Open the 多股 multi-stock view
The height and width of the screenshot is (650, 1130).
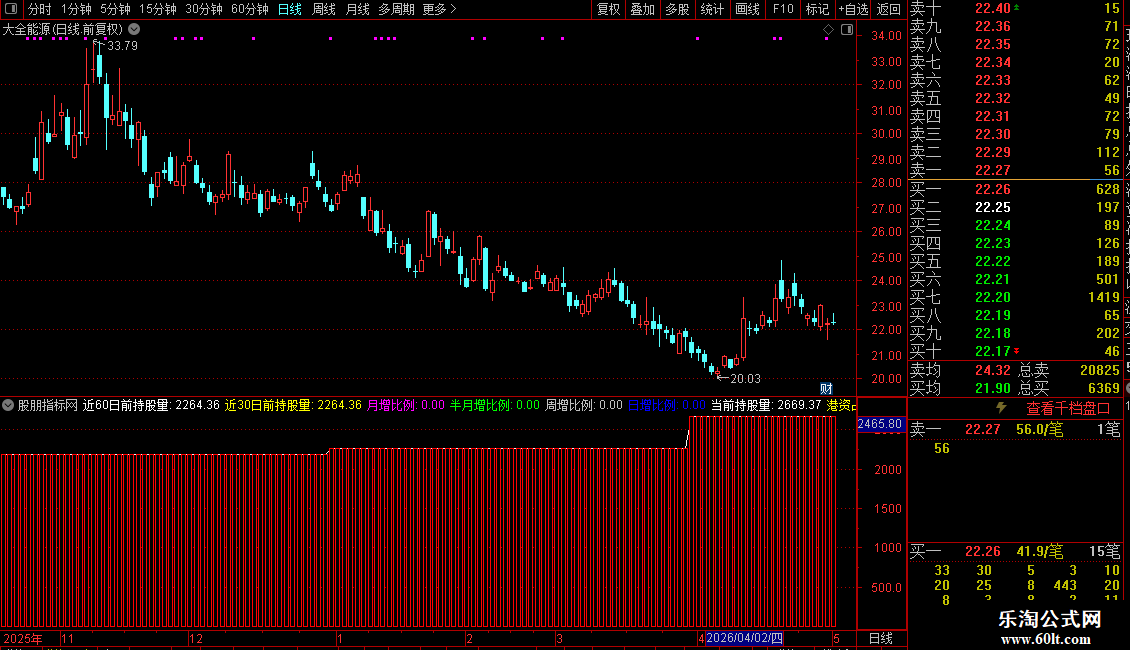pyautogui.click(x=677, y=9)
